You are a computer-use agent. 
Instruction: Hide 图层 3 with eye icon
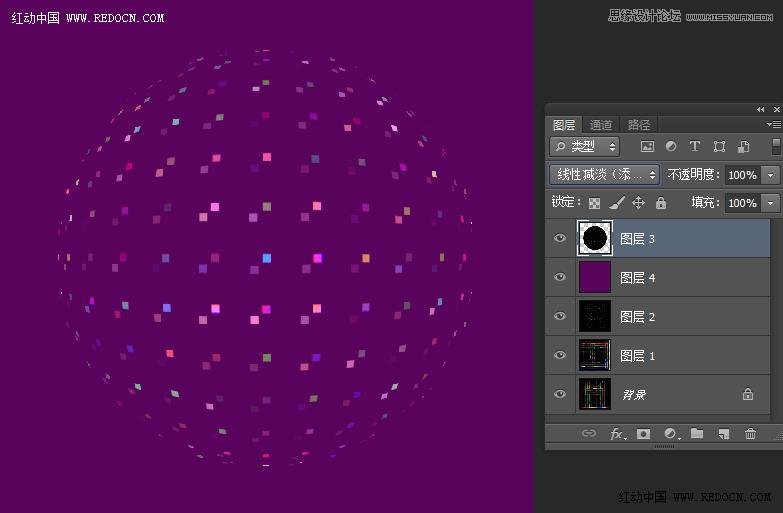(560, 238)
